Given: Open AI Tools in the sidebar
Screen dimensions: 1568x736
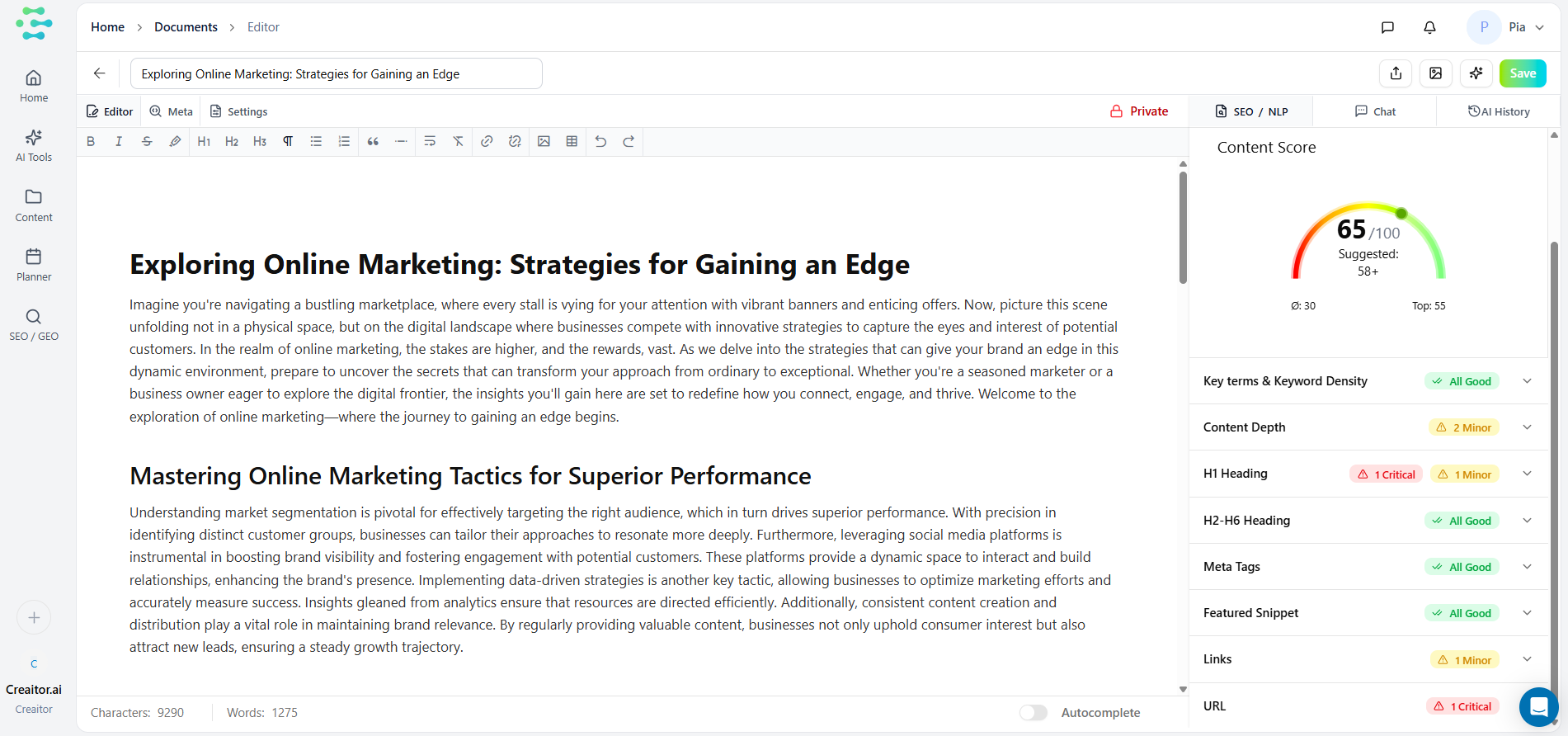Looking at the screenshot, I should [34, 145].
